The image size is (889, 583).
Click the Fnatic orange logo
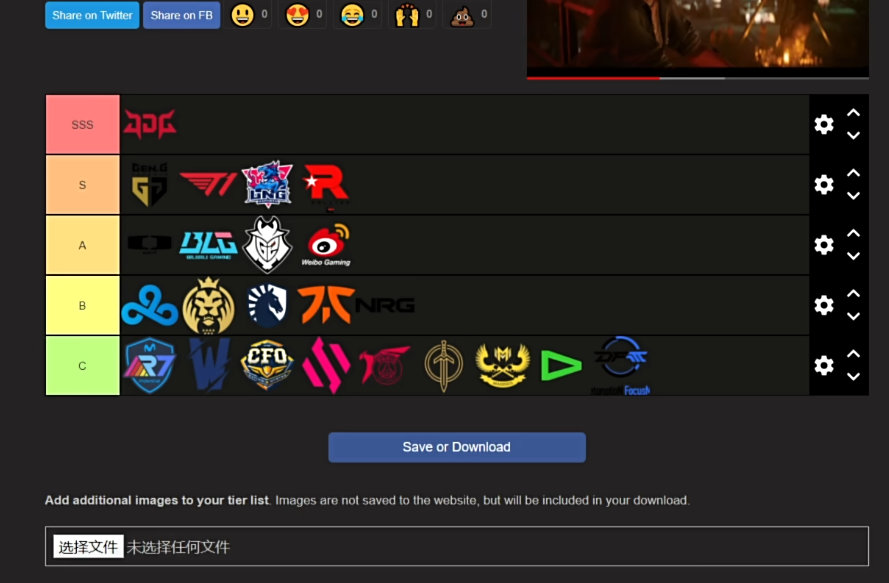(325, 305)
